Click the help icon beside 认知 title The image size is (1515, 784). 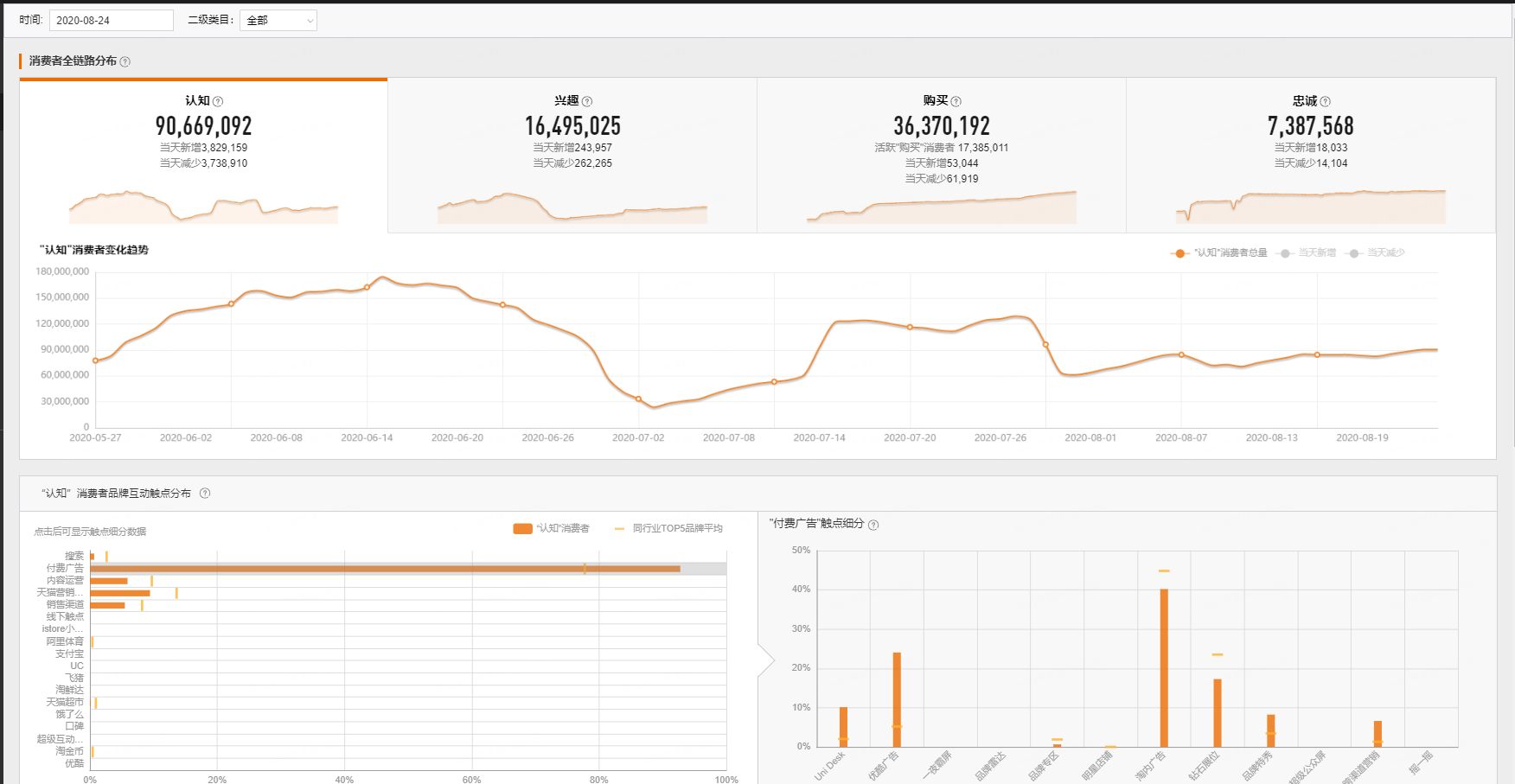tap(218, 101)
